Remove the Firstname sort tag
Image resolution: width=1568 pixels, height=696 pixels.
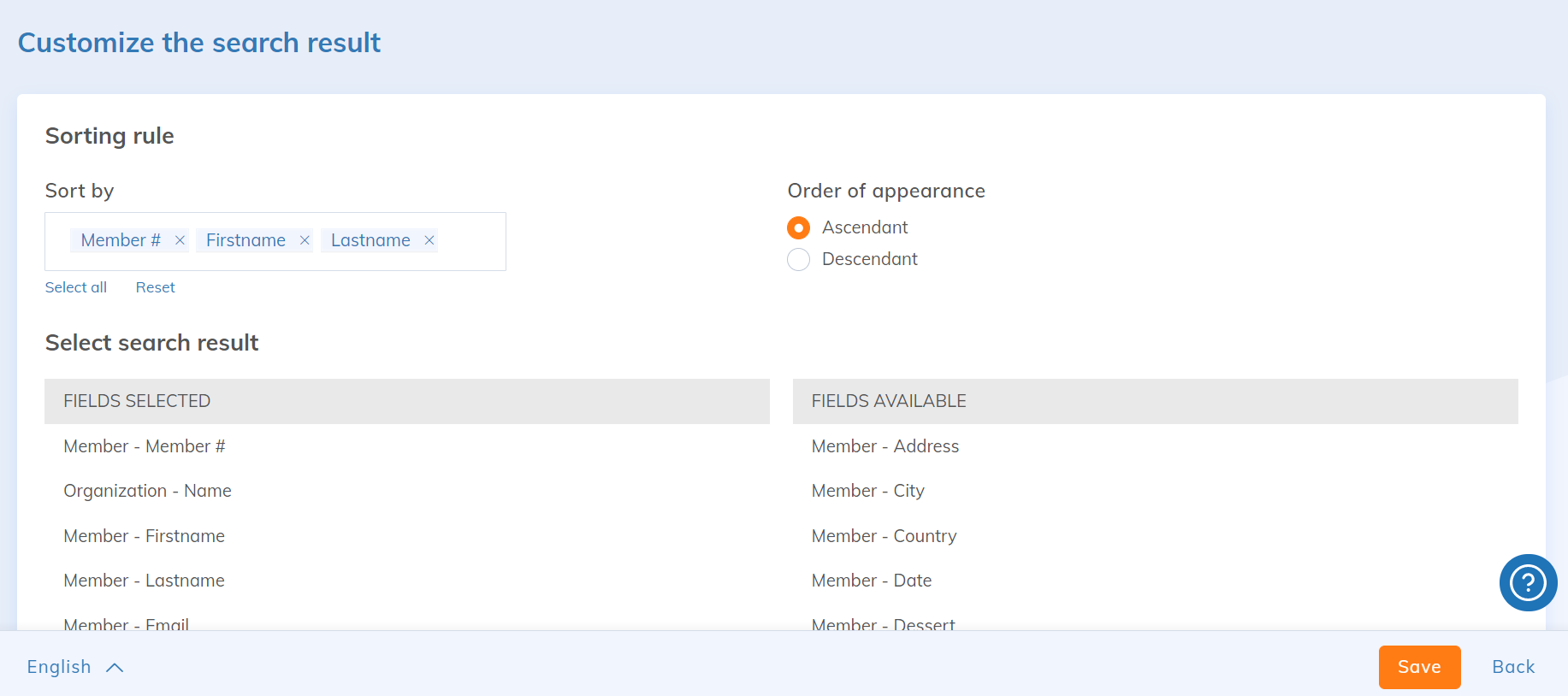pyautogui.click(x=305, y=240)
